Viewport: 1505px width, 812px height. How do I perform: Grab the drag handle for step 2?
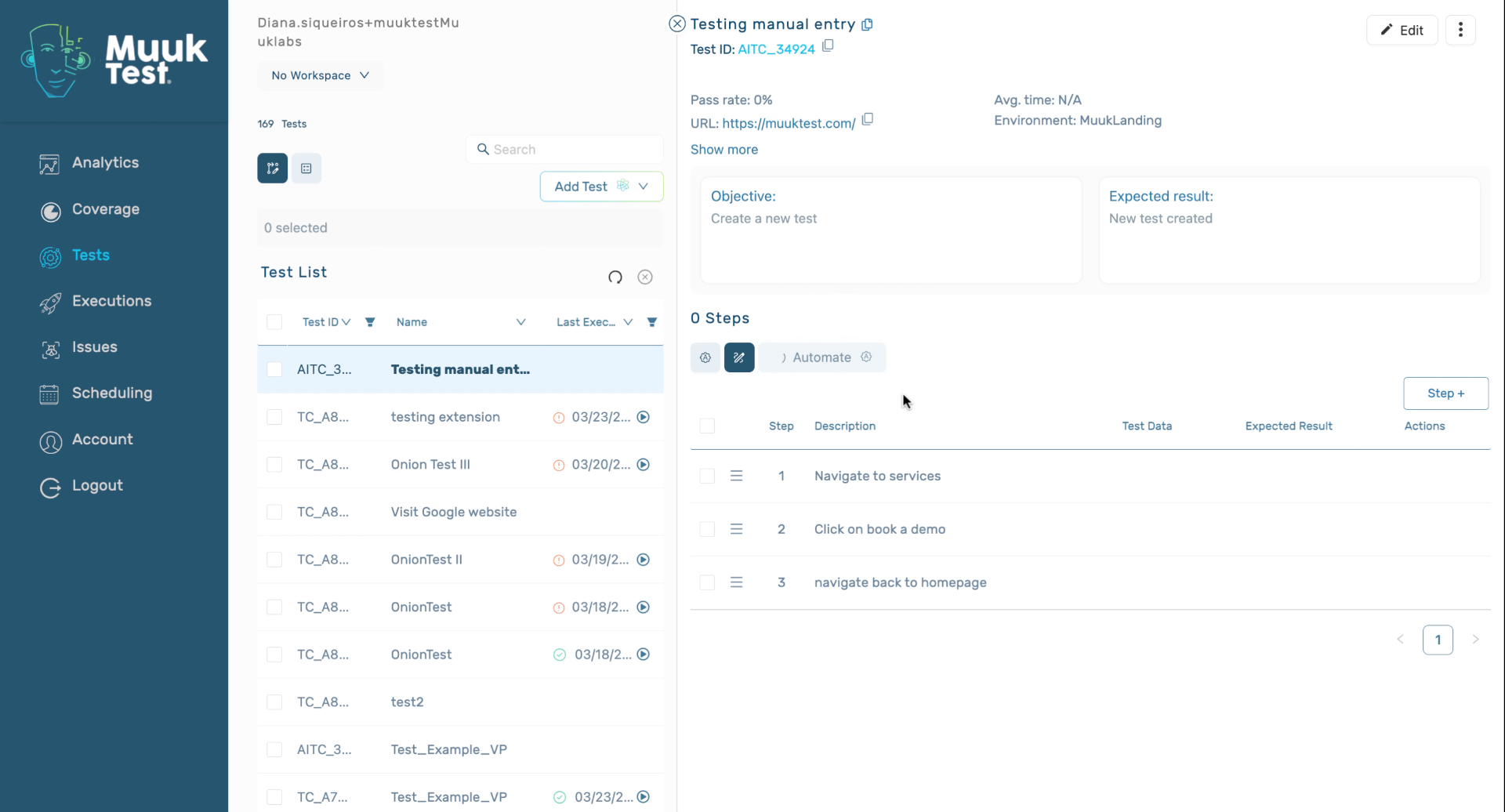(737, 530)
